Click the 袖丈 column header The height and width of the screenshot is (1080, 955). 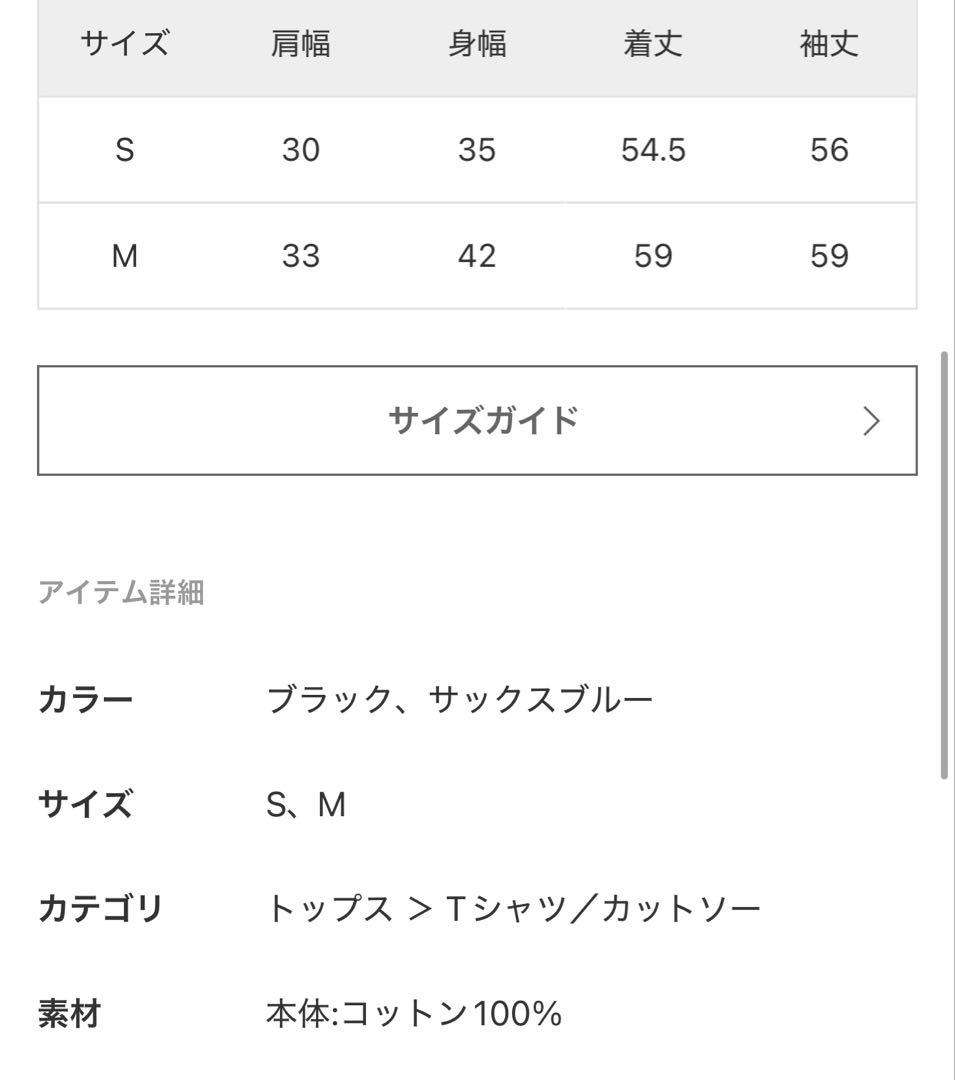tap(829, 44)
